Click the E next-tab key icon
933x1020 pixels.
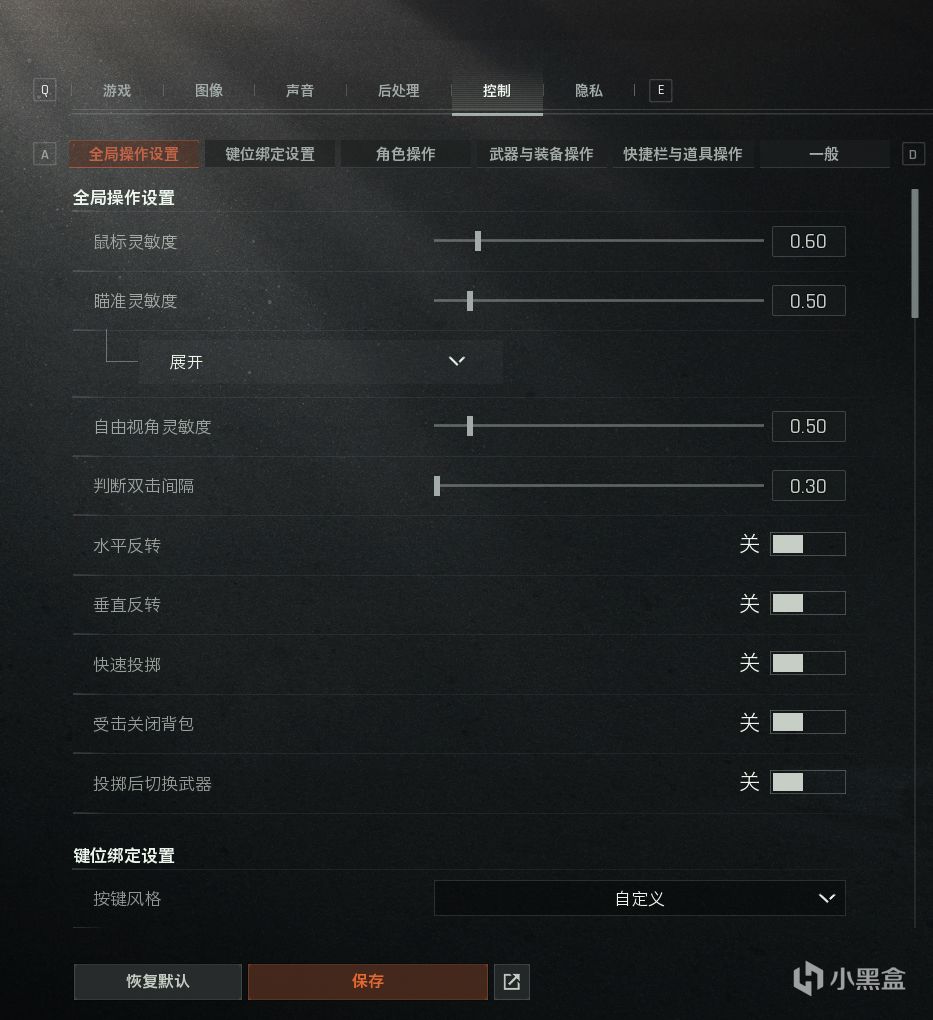[x=660, y=90]
